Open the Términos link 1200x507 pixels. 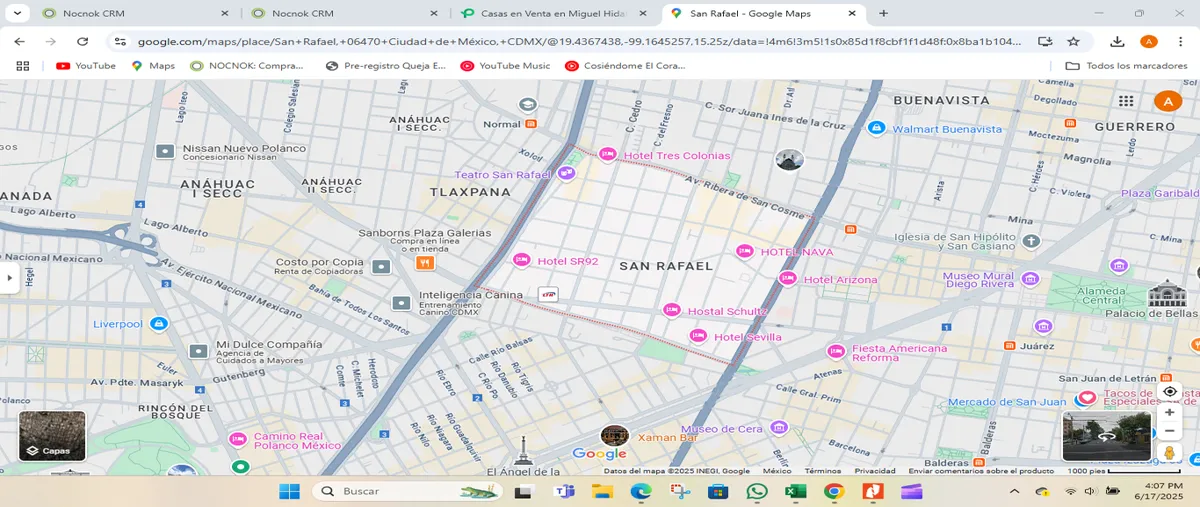pos(822,470)
